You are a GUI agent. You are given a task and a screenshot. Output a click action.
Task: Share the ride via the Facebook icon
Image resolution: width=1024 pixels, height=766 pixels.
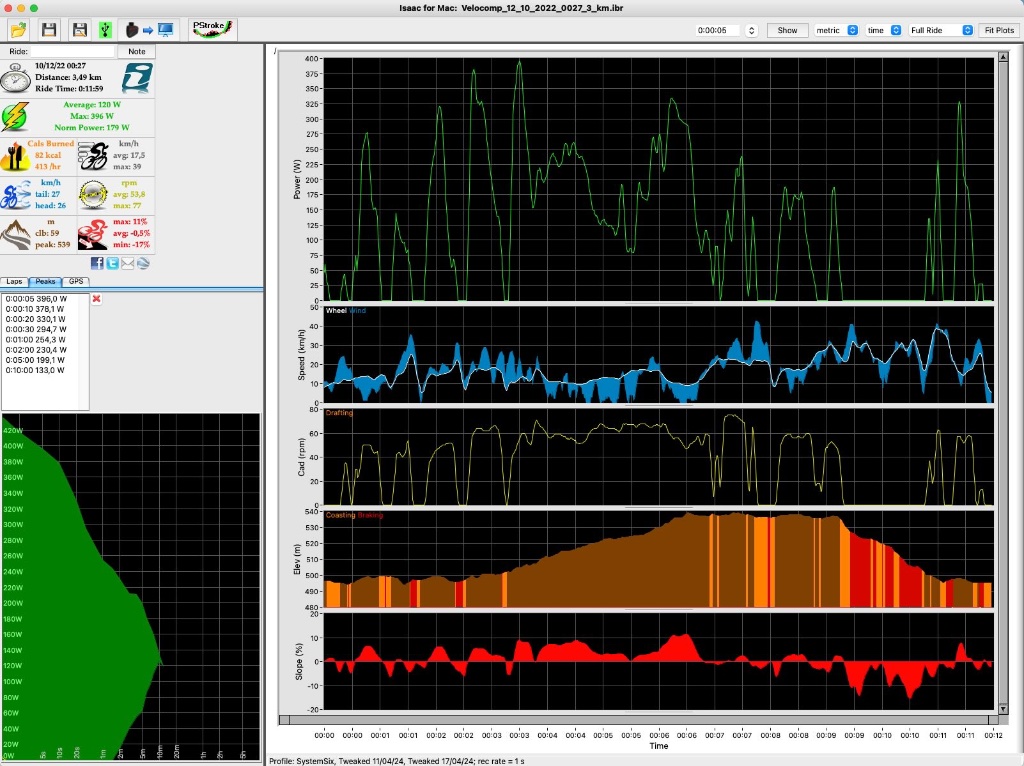pyautogui.click(x=96, y=263)
